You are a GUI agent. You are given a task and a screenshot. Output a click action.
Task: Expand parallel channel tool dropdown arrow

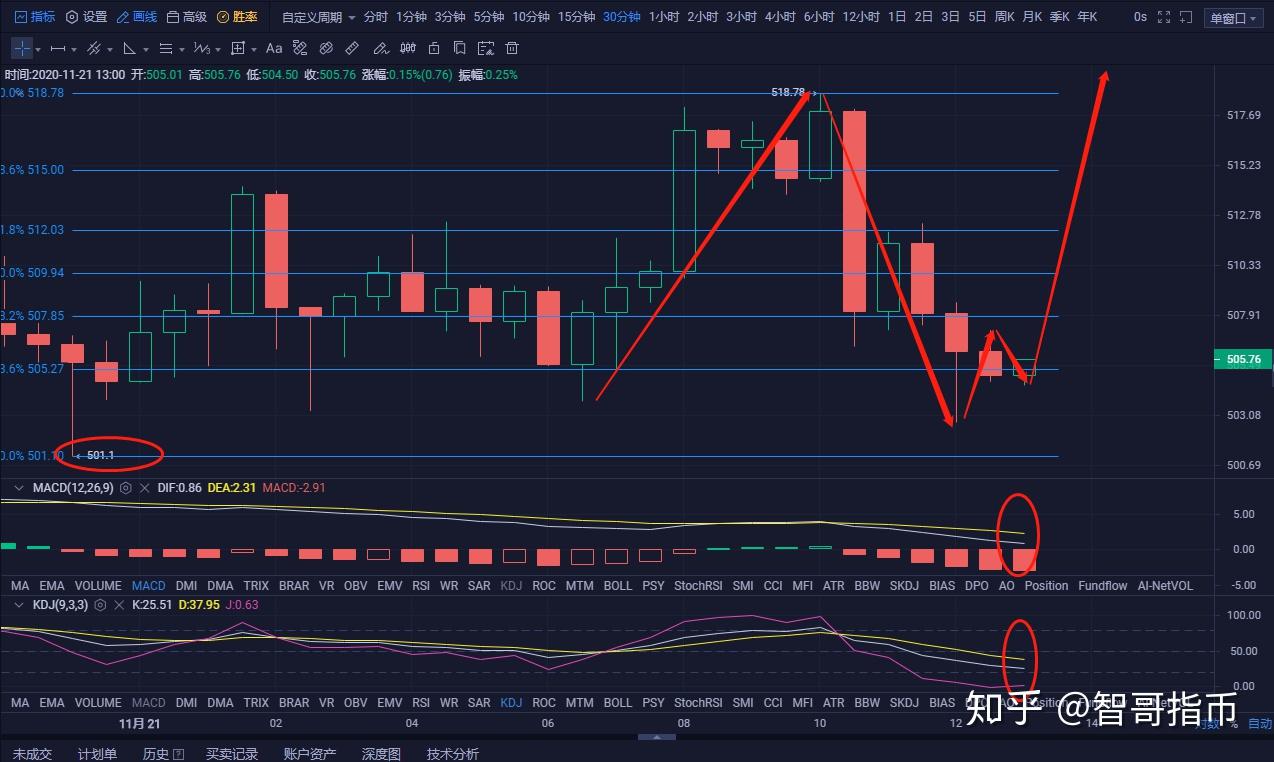pos(111,49)
